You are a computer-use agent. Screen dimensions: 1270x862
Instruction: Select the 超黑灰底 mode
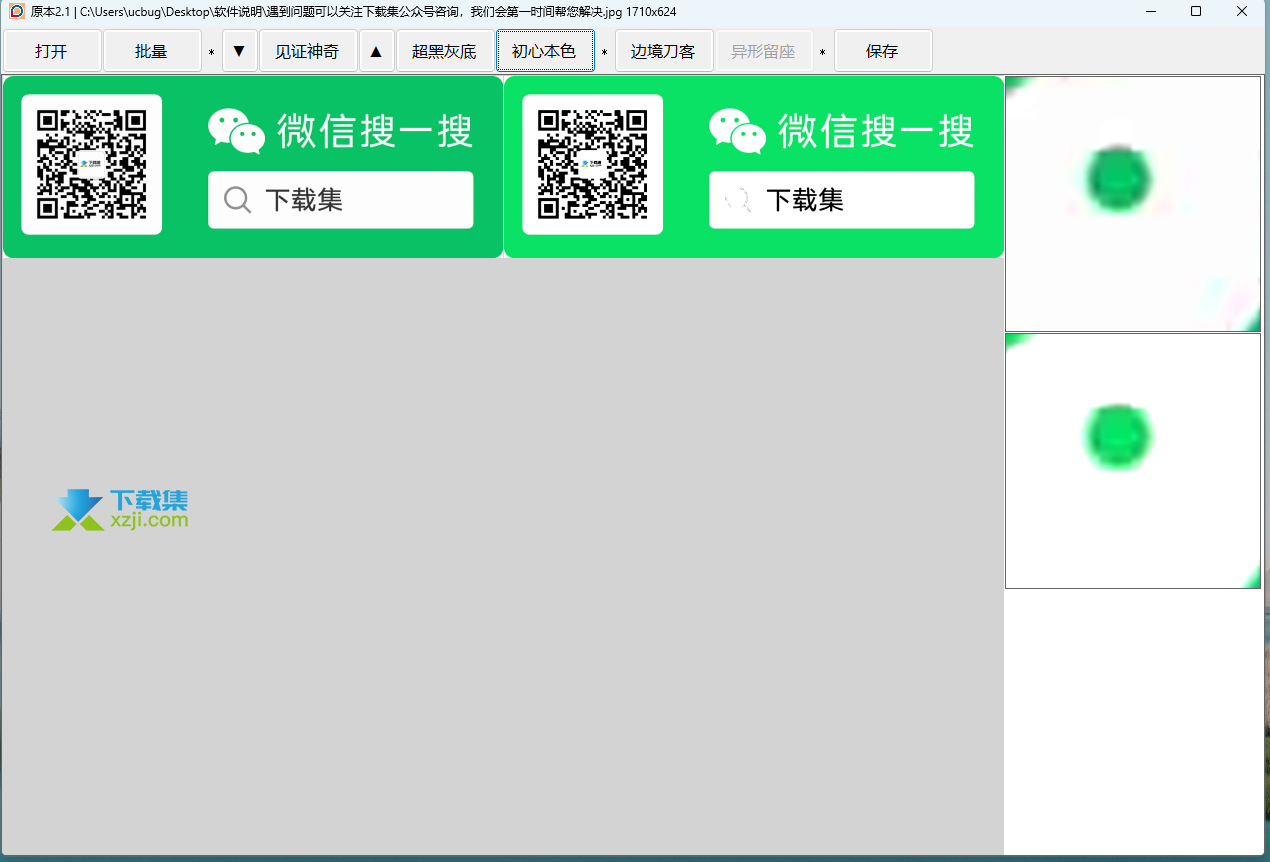[445, 51]
